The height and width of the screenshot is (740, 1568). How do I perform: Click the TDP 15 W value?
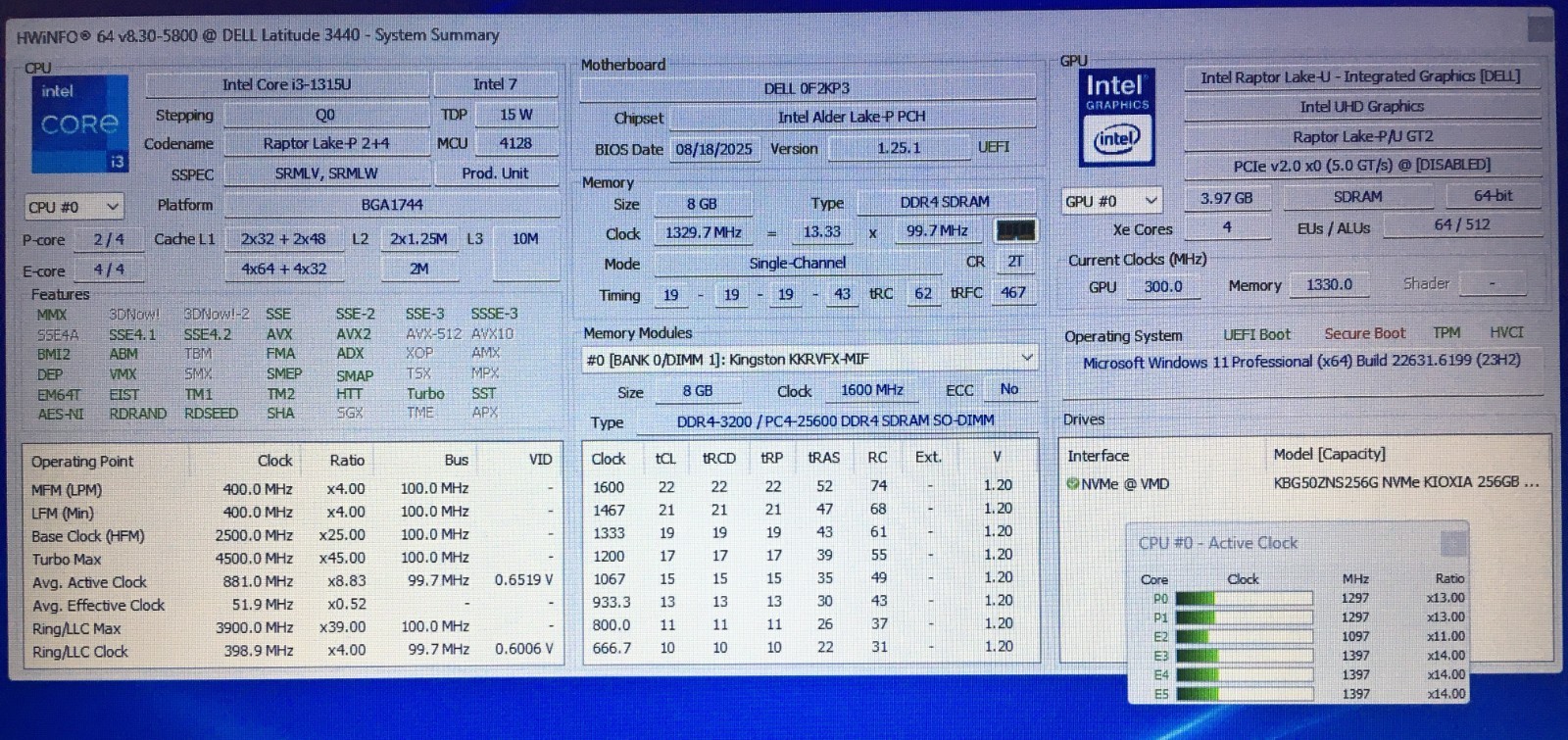click(x=515, y=115)
